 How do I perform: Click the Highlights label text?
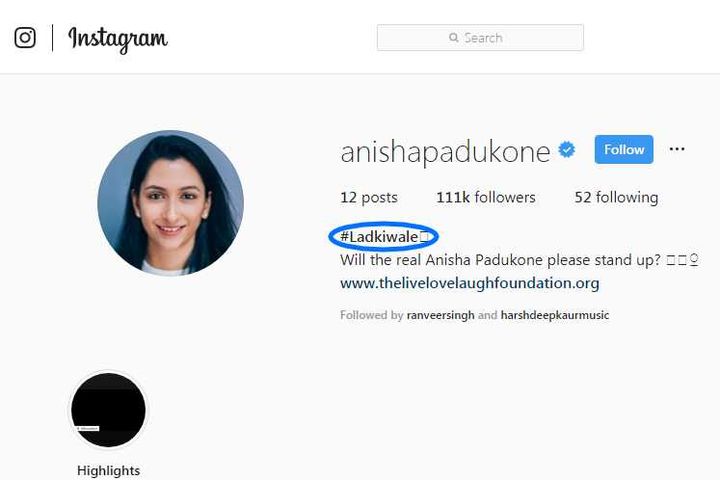[108, 471]
